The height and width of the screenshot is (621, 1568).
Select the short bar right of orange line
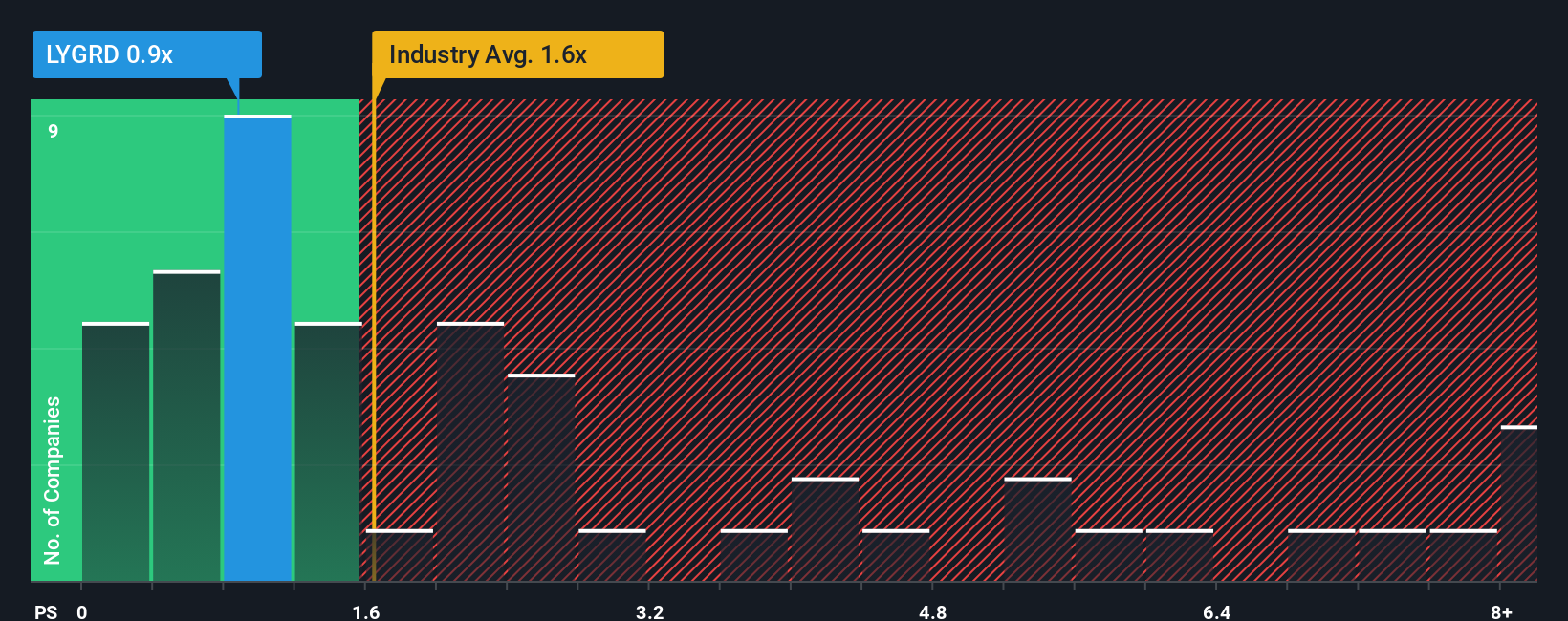click(x=400, y=555)
